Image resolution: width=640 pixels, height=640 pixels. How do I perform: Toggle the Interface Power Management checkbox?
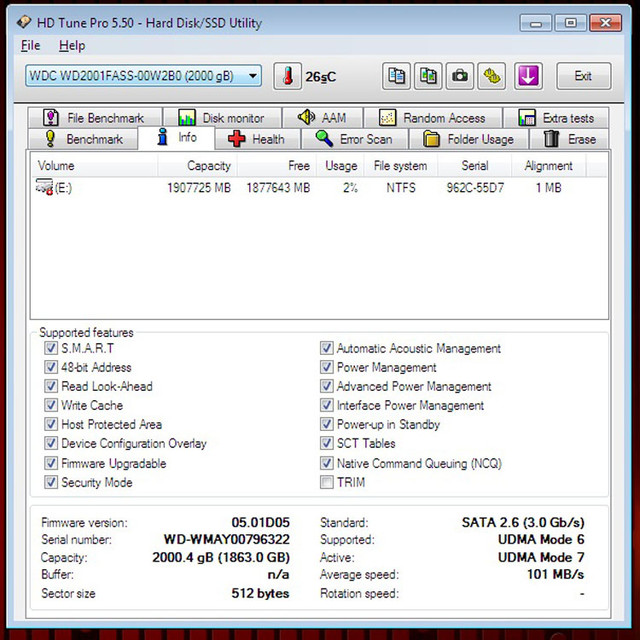[x=327, y=405]
